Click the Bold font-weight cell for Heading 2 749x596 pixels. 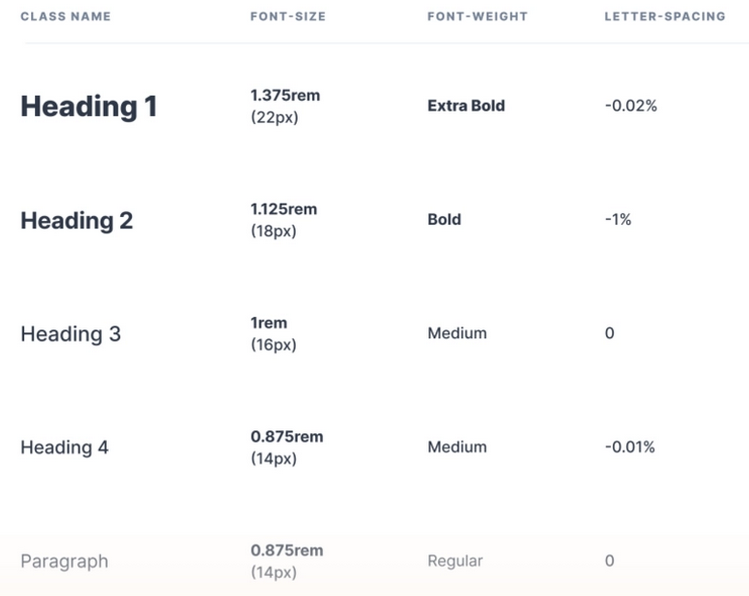pos(444,219)
